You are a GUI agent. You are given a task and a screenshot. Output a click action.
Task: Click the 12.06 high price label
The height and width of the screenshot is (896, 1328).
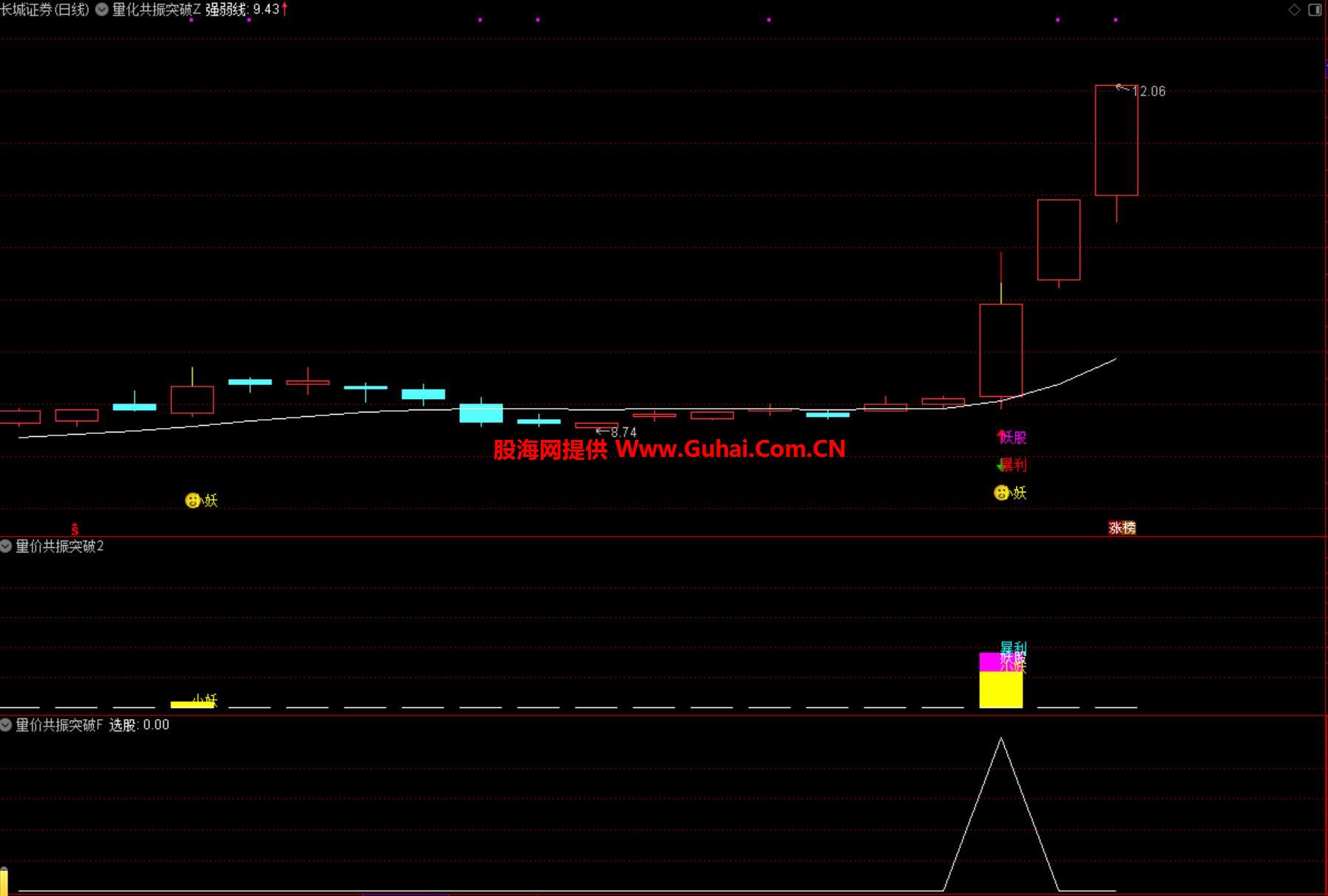[x=1149, y=91]
